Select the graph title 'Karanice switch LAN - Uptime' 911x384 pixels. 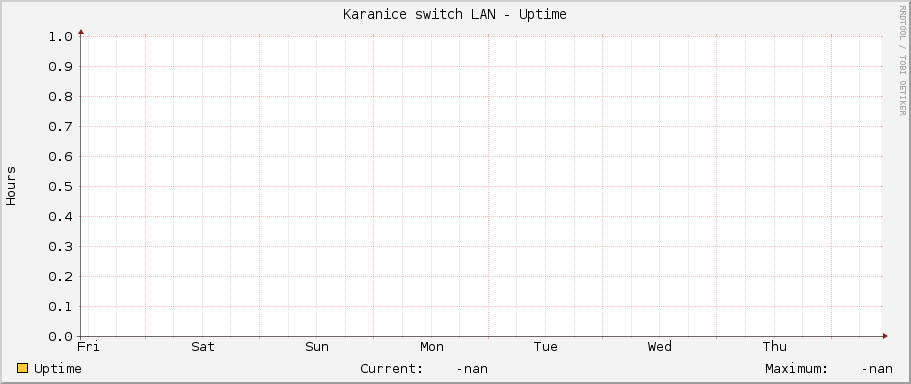pos(454,15)
